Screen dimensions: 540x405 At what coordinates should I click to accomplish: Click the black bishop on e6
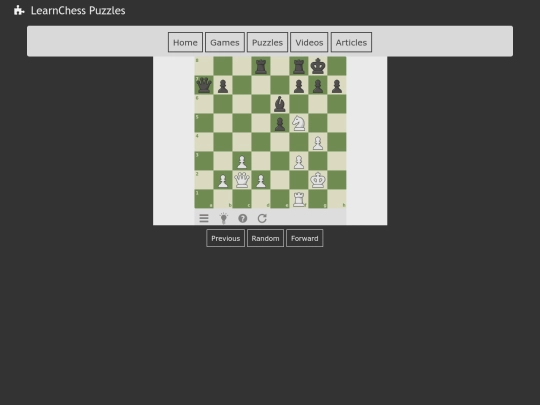(x=280, y=104)
